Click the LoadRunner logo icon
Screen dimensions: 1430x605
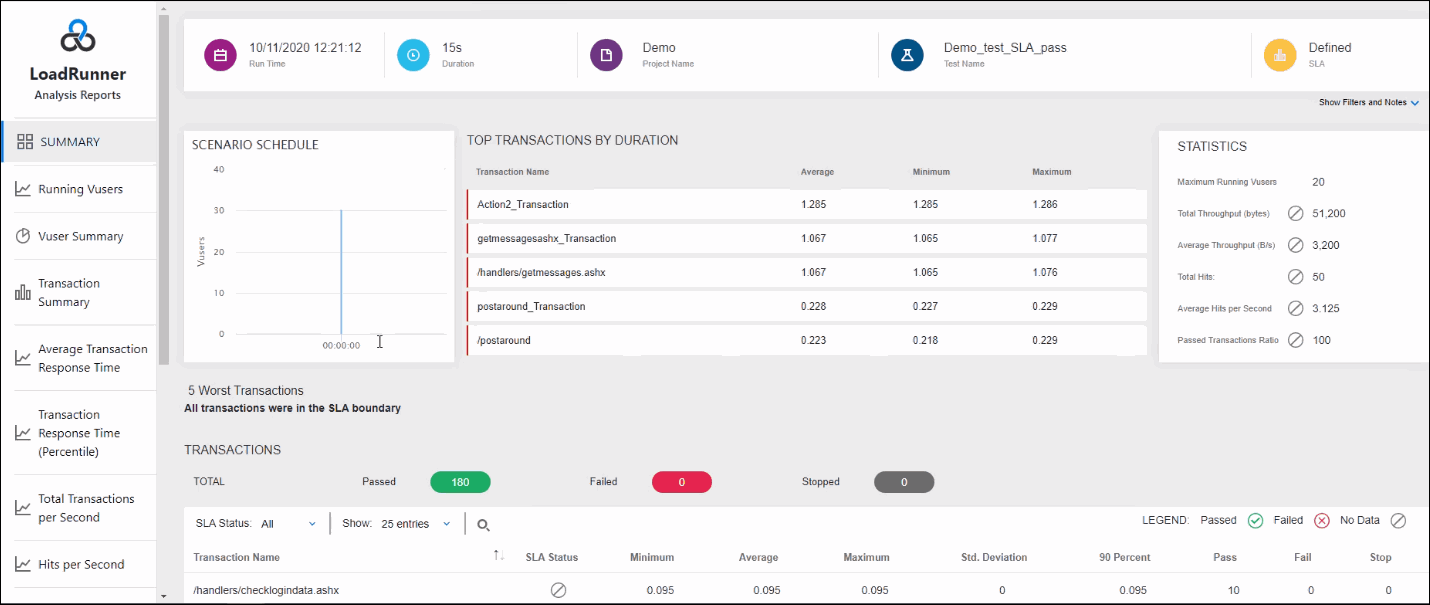(77, 37)
